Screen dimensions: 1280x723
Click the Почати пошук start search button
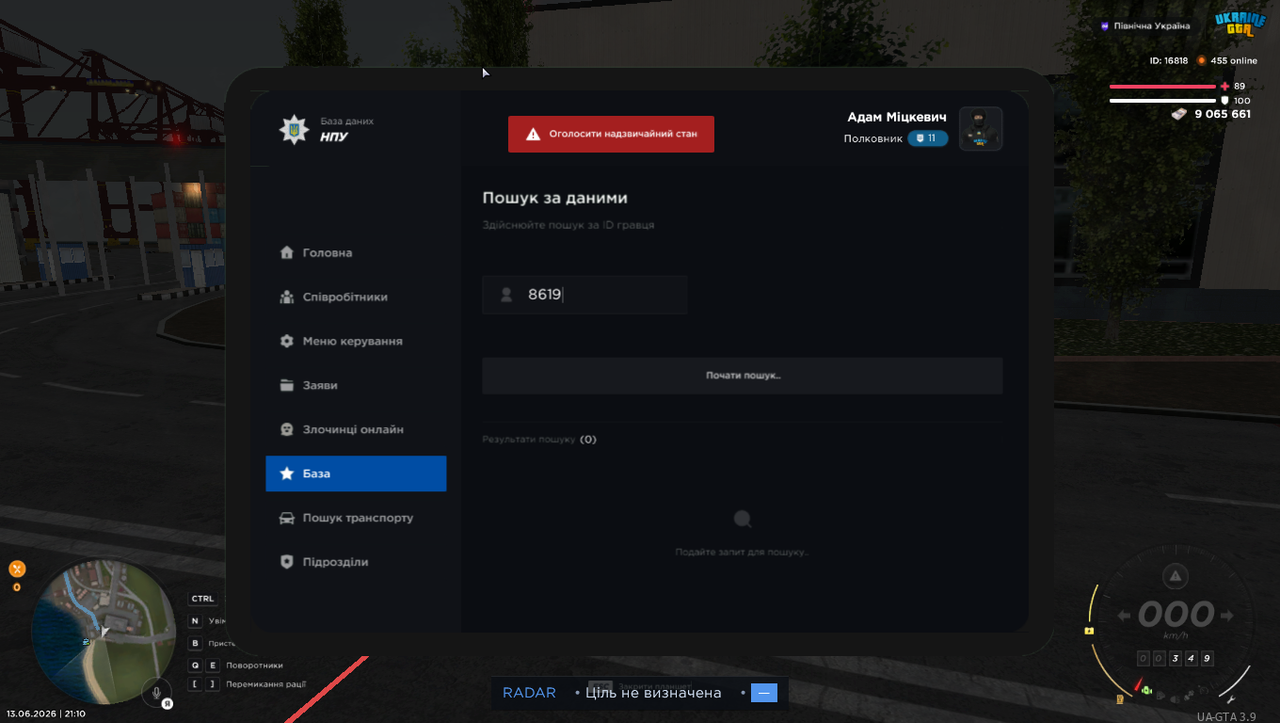(x=742, y=376)
